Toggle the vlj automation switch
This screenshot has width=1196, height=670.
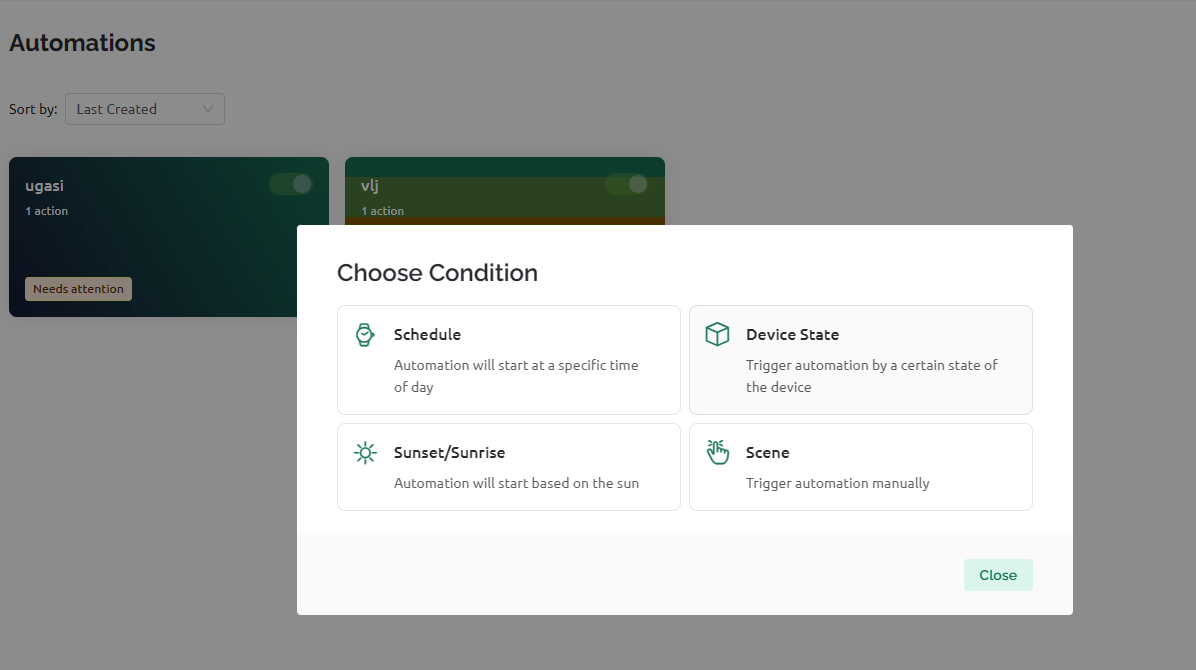(627, 184)
